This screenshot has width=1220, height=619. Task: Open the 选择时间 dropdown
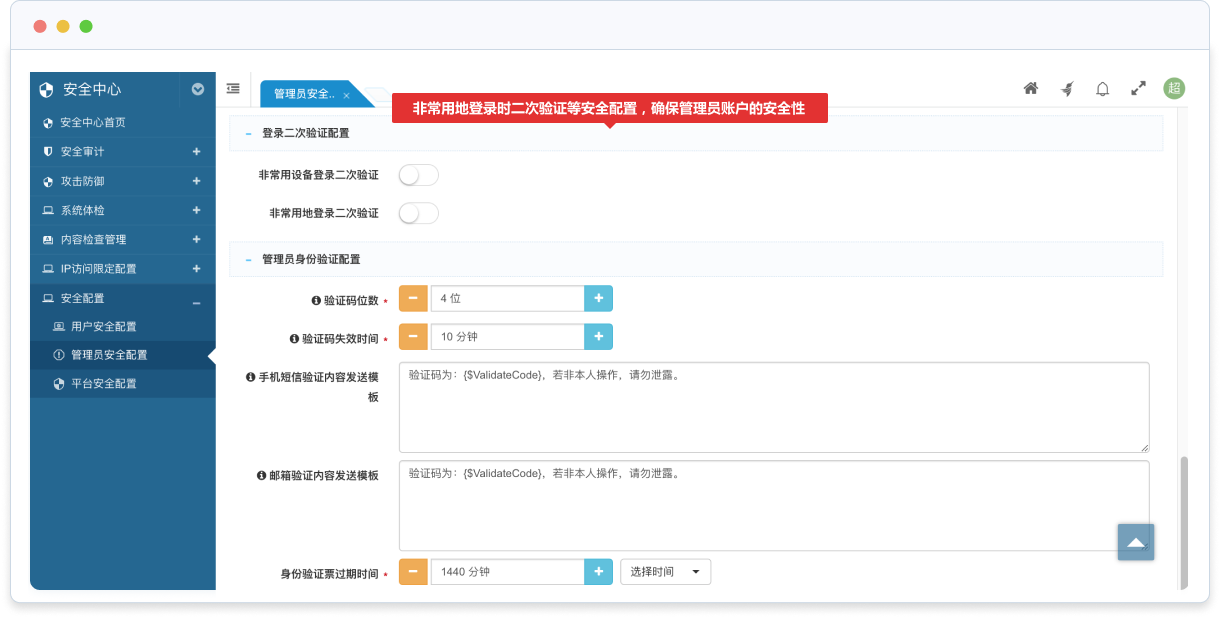[x=665, y=572]
